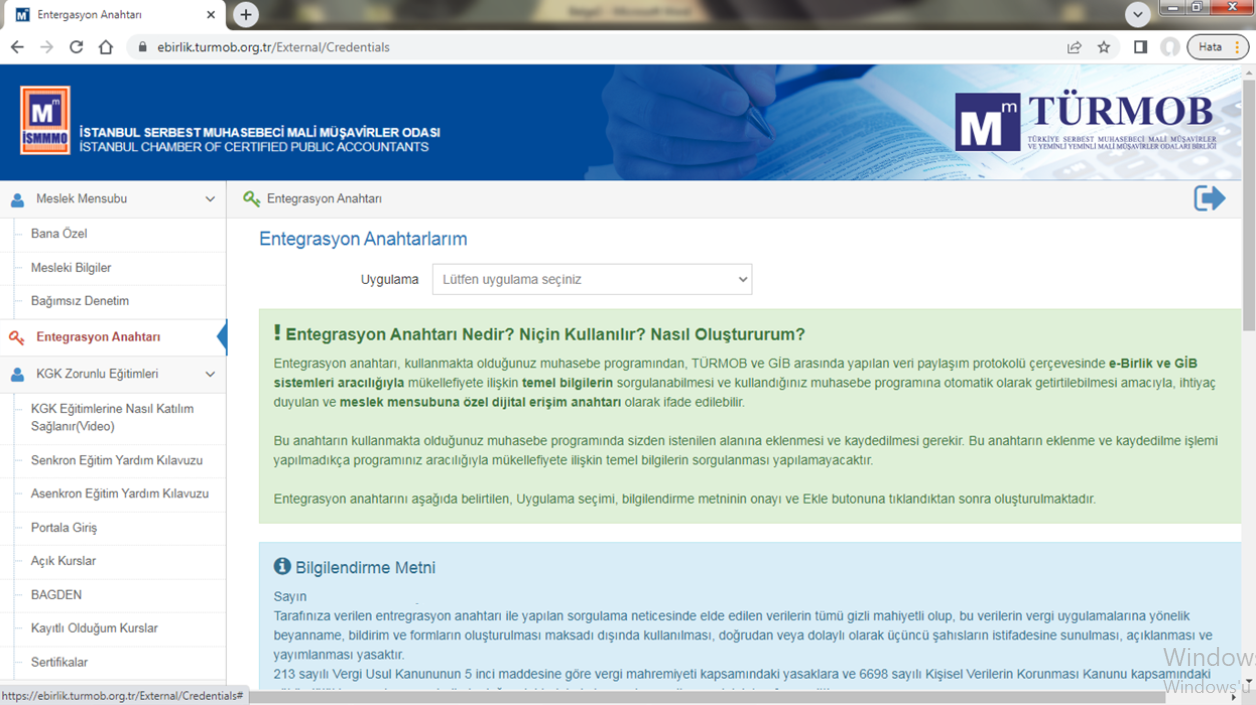Open Bağımsız Denetim menu entry
This screenshot has width=1256, height=705.
80,301
